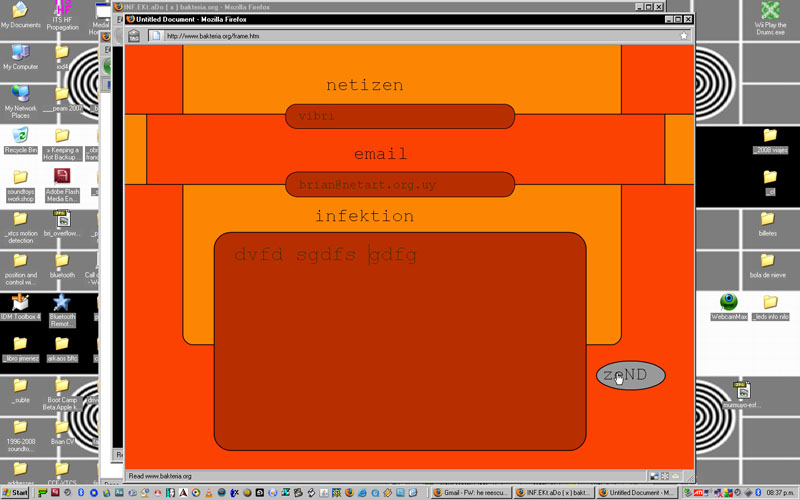
Task: Open the IDM Toolbox 4 icon
Action: [x=20, y=303]
